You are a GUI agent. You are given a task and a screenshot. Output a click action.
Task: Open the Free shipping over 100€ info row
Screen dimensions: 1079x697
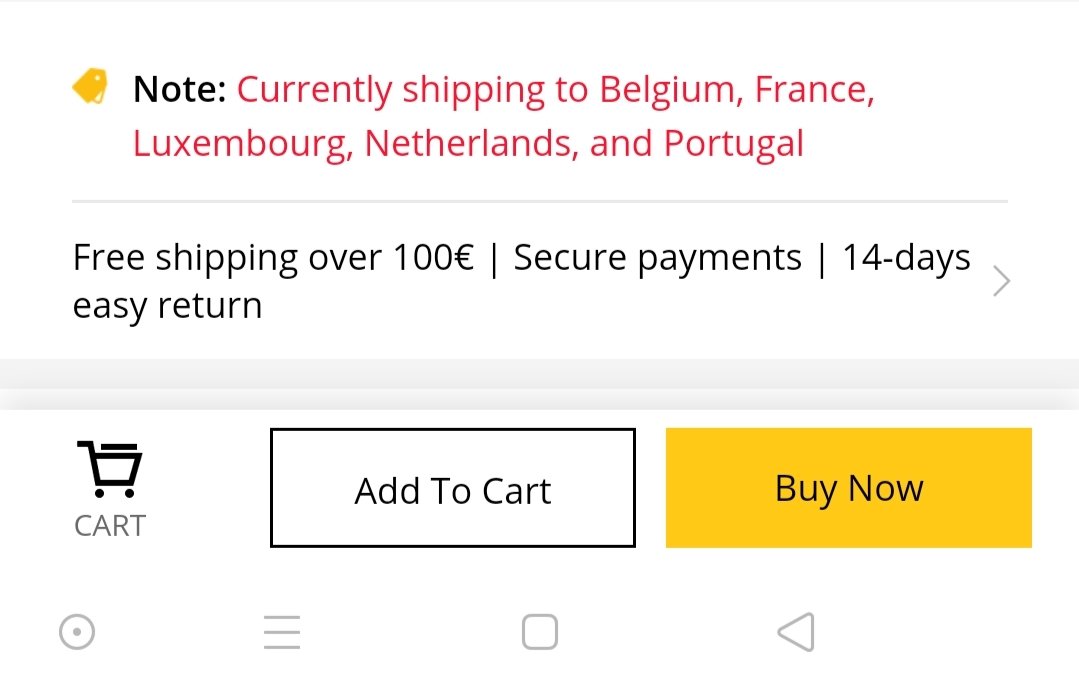(542, 281)
